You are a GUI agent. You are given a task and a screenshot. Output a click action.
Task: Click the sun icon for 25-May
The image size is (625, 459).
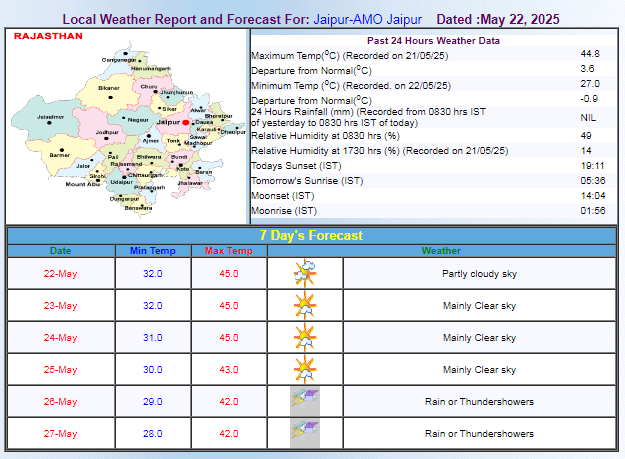(305, 369)
